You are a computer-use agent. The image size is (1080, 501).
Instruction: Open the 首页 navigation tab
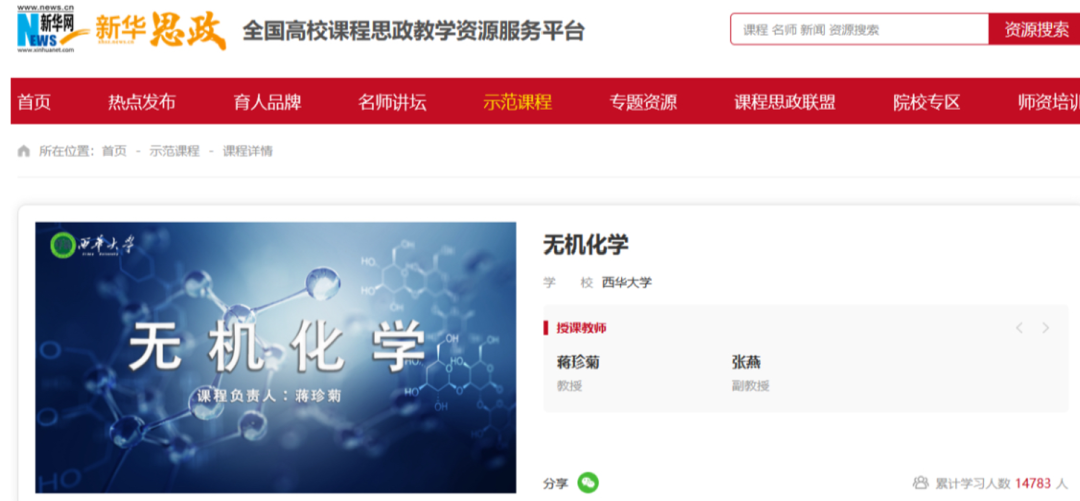tap(34, 102)
